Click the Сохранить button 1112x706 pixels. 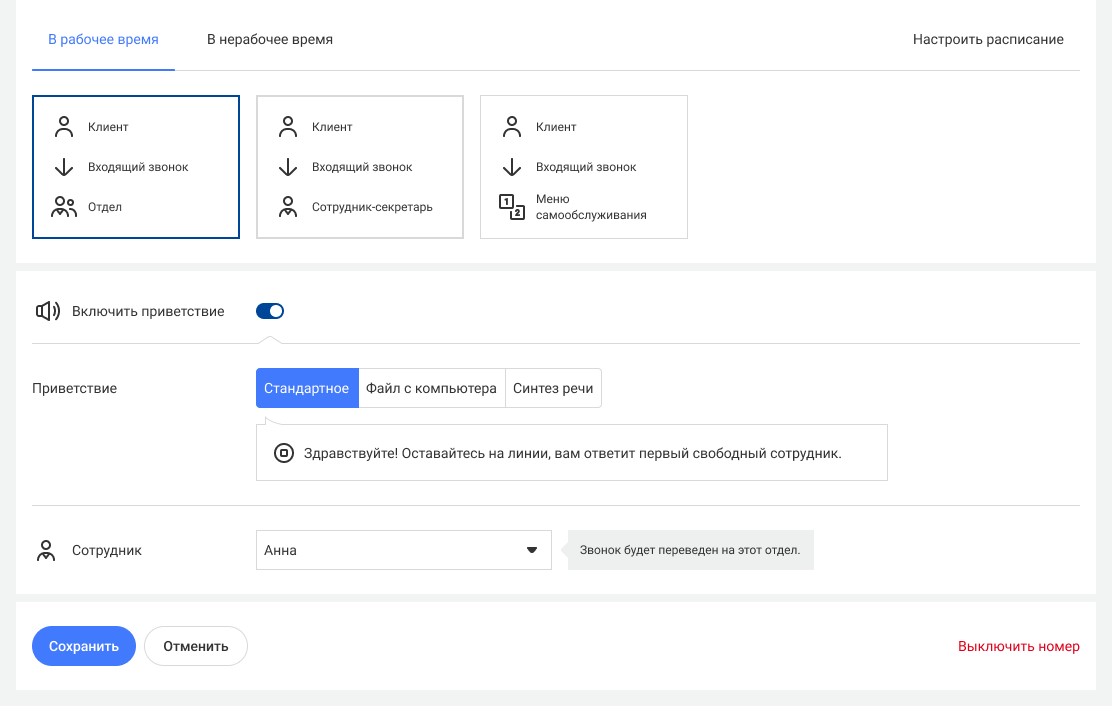(84, 646)
